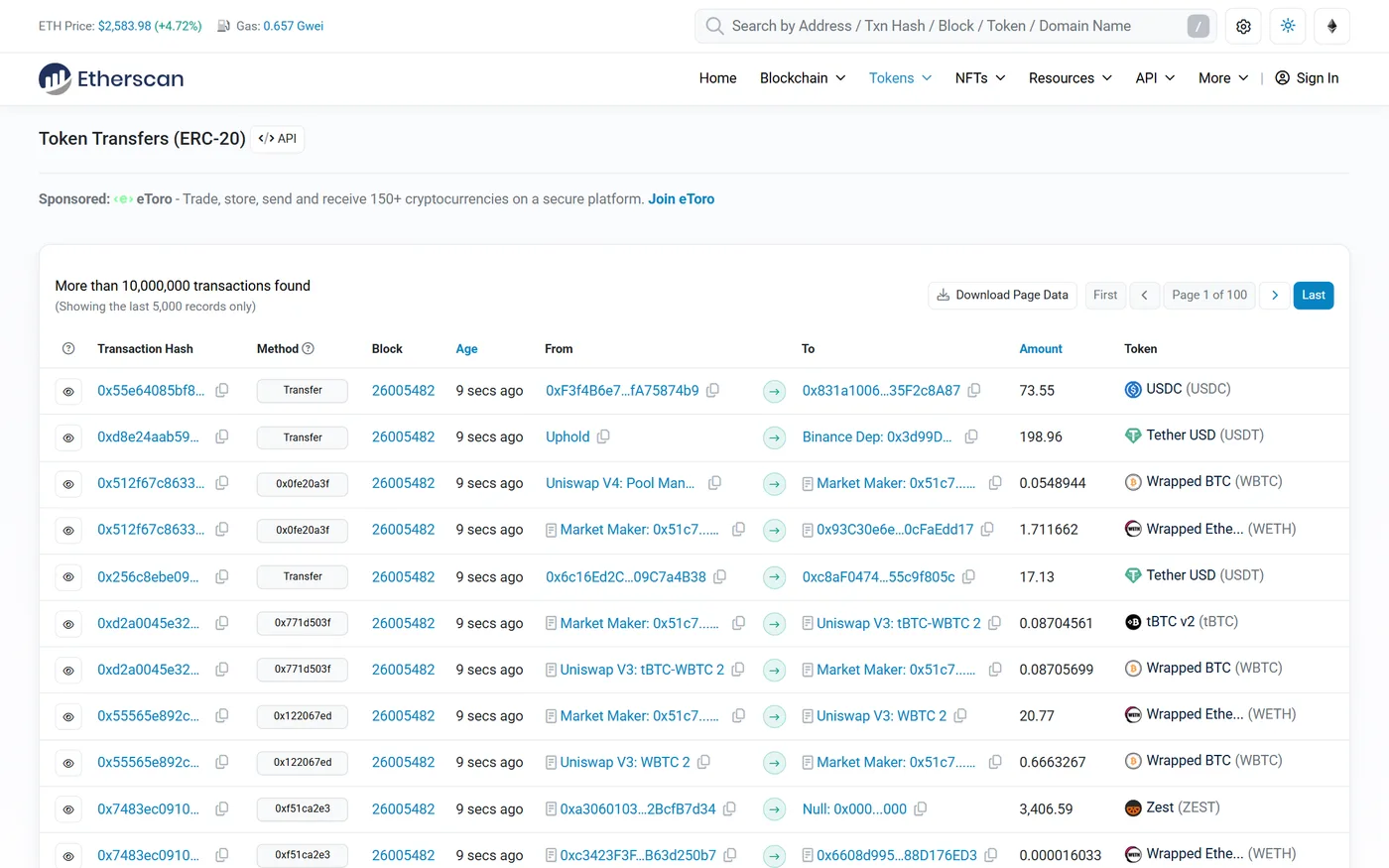Expand the NFTs menu

click(980, 78)
